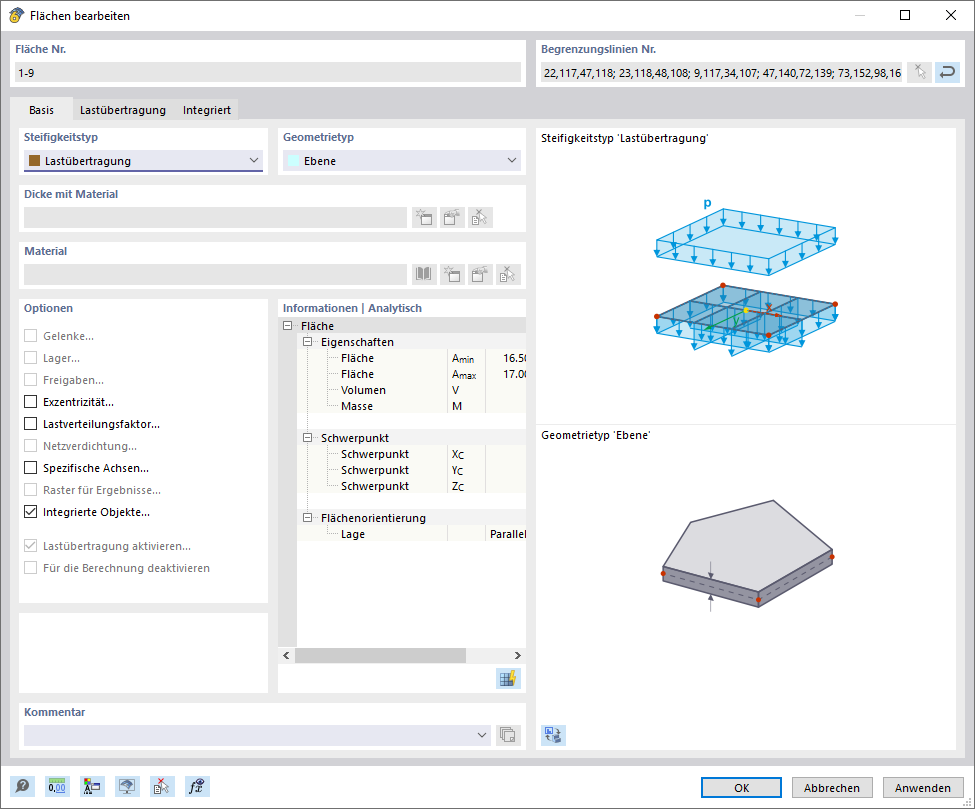Click the OK button

(x=741, y=788)
